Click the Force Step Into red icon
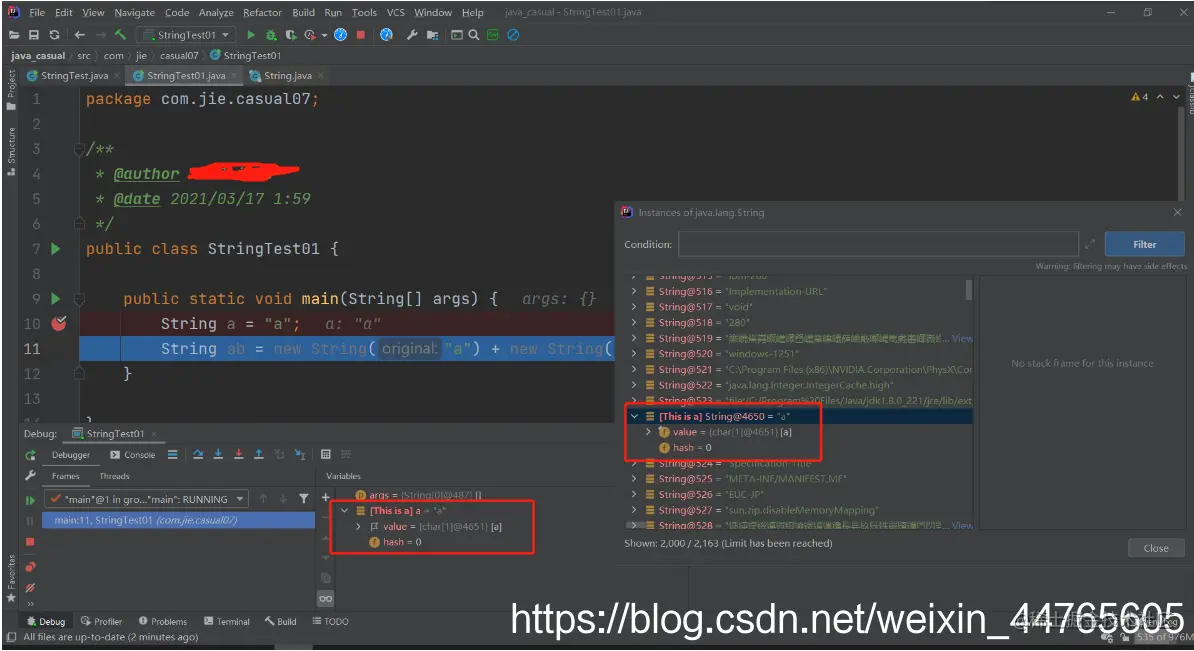This screenshot has width=1194, height=651. [x=238, y=455]
